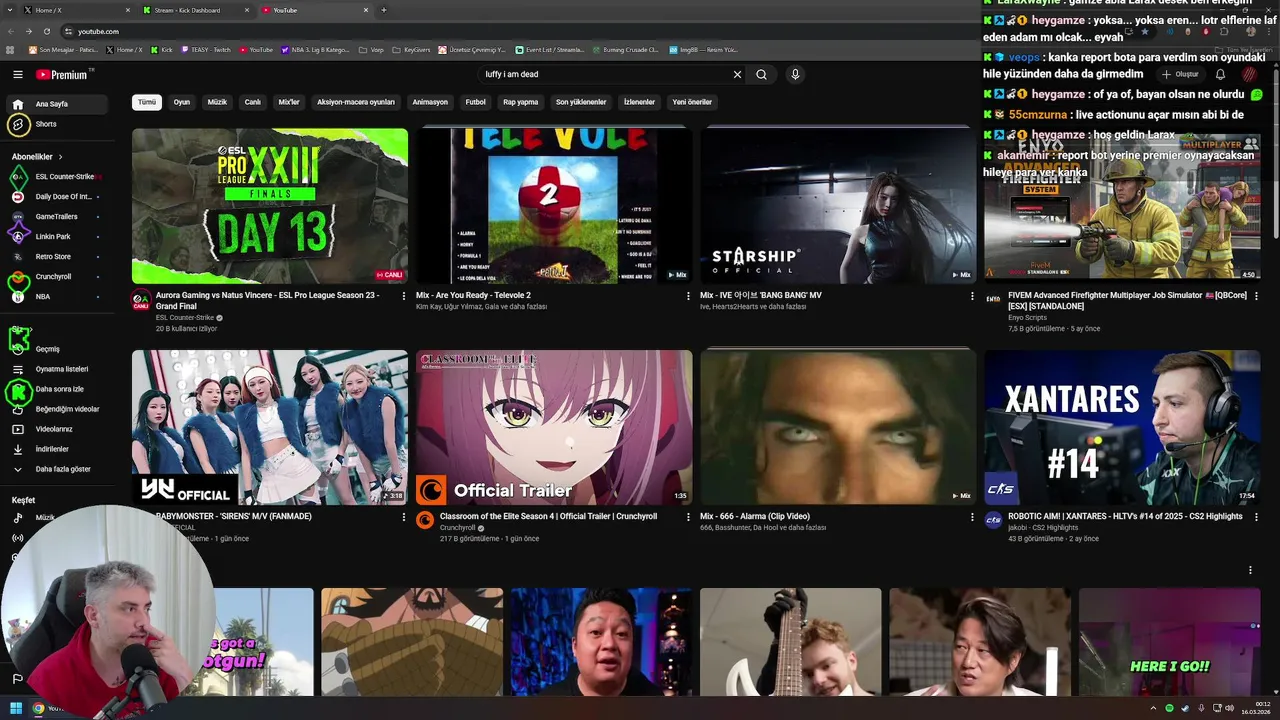Open the ESL Counter-Strike channel avatar
Screen dimensions: 1280x720
[141, 299]
